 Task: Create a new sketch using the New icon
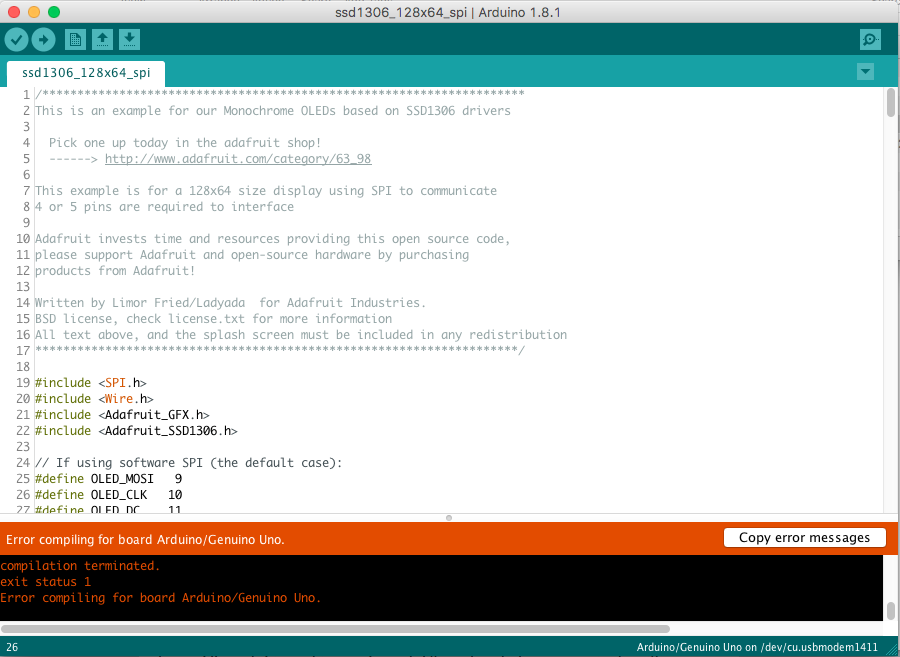73,39
